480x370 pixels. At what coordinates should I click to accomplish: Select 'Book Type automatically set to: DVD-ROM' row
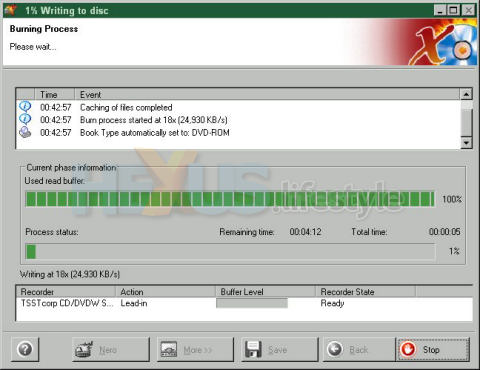(238, 133)
